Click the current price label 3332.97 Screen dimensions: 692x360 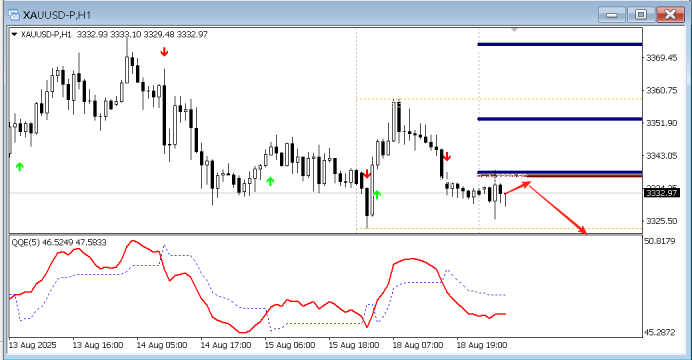(662, 193)
